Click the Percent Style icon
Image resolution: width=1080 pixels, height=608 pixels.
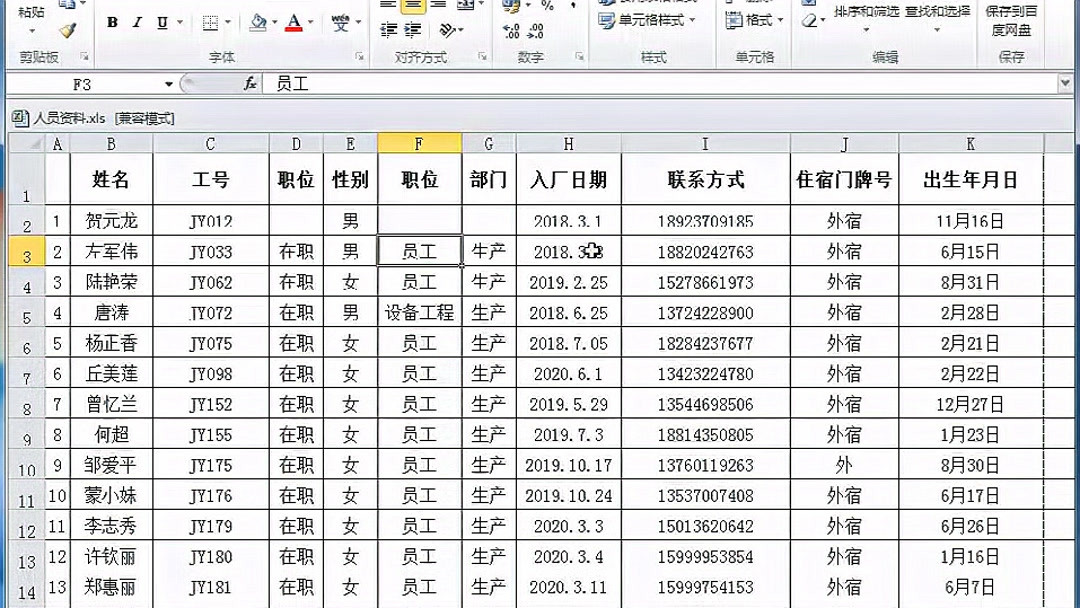[x=548, y=8]
